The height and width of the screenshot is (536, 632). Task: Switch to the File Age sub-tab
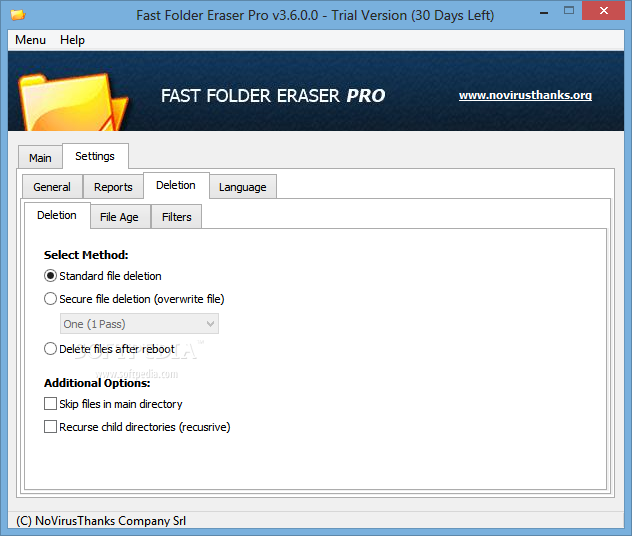(120, 217)
